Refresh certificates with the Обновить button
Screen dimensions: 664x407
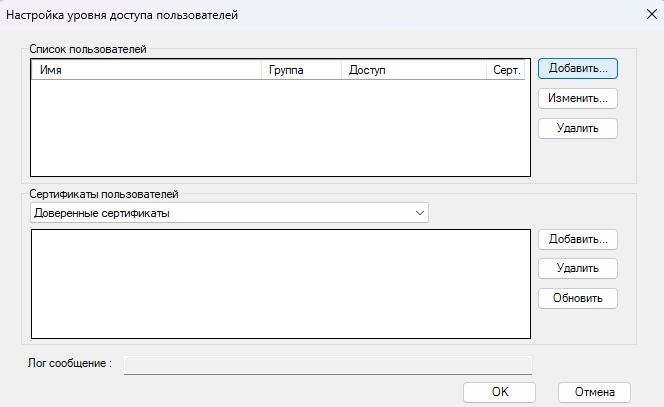point(577,298)
